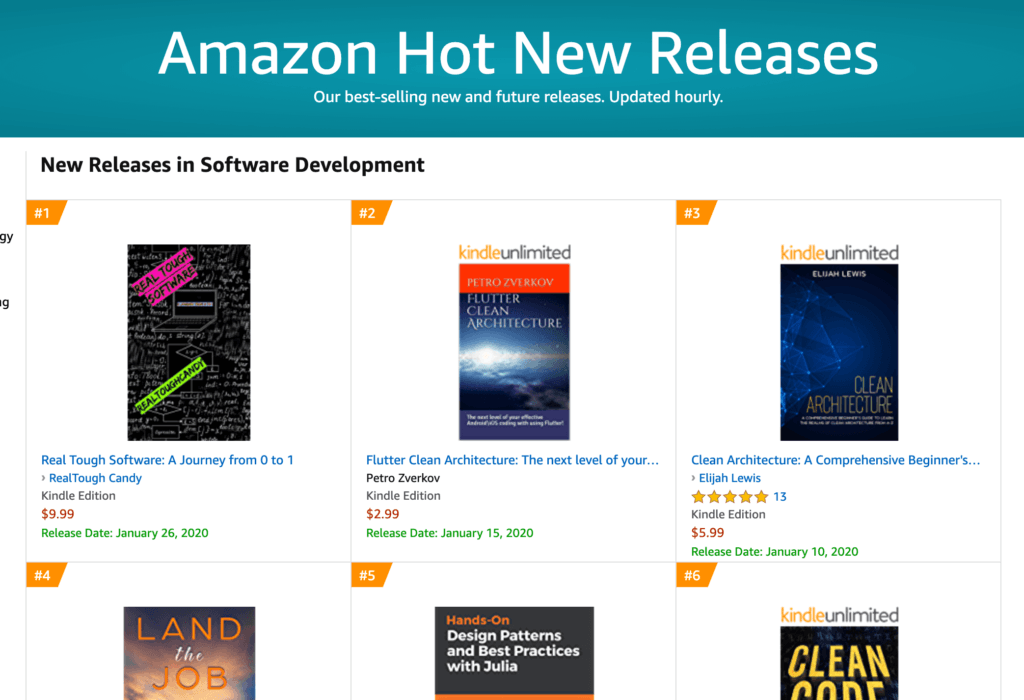Click Kindle Edition under RealTough Candy

[x=78, y=496]
